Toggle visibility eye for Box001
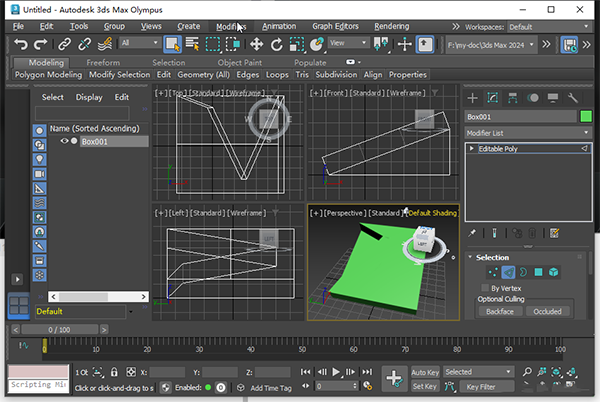The width and height of the screenshot is (600, 402). pyautogui.click(x=64, y=142)
